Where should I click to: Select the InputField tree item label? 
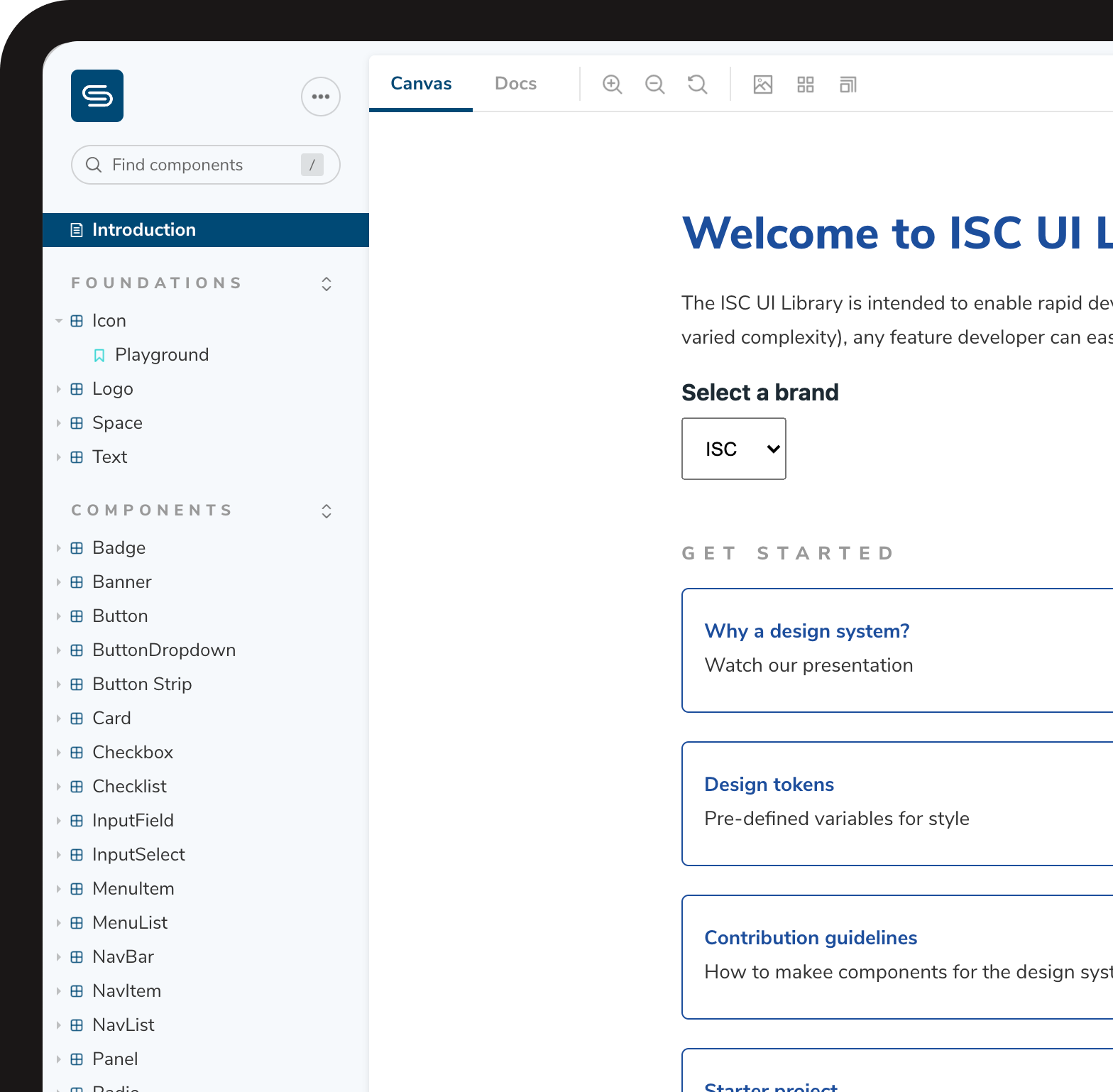[133, 821]
